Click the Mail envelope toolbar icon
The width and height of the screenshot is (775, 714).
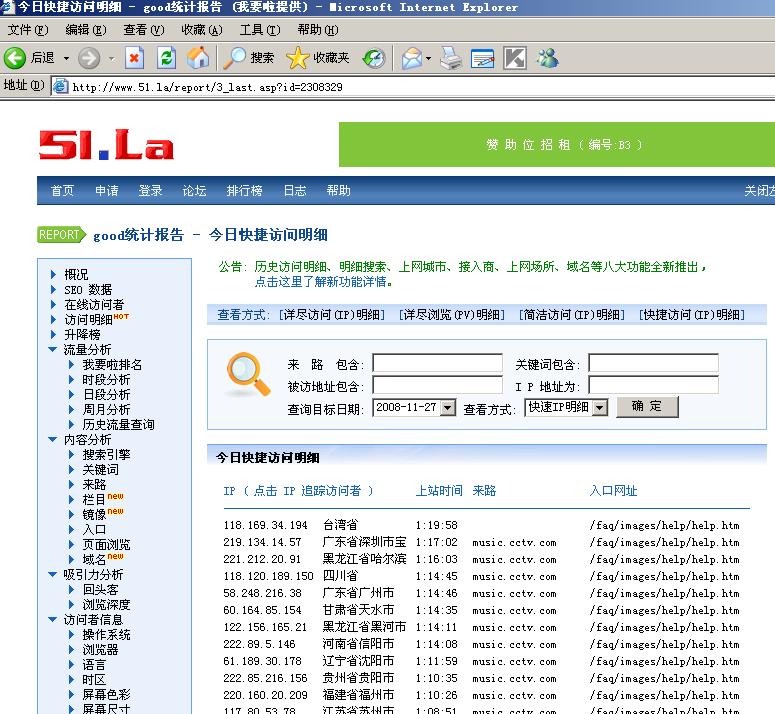(x=412, y=58)
